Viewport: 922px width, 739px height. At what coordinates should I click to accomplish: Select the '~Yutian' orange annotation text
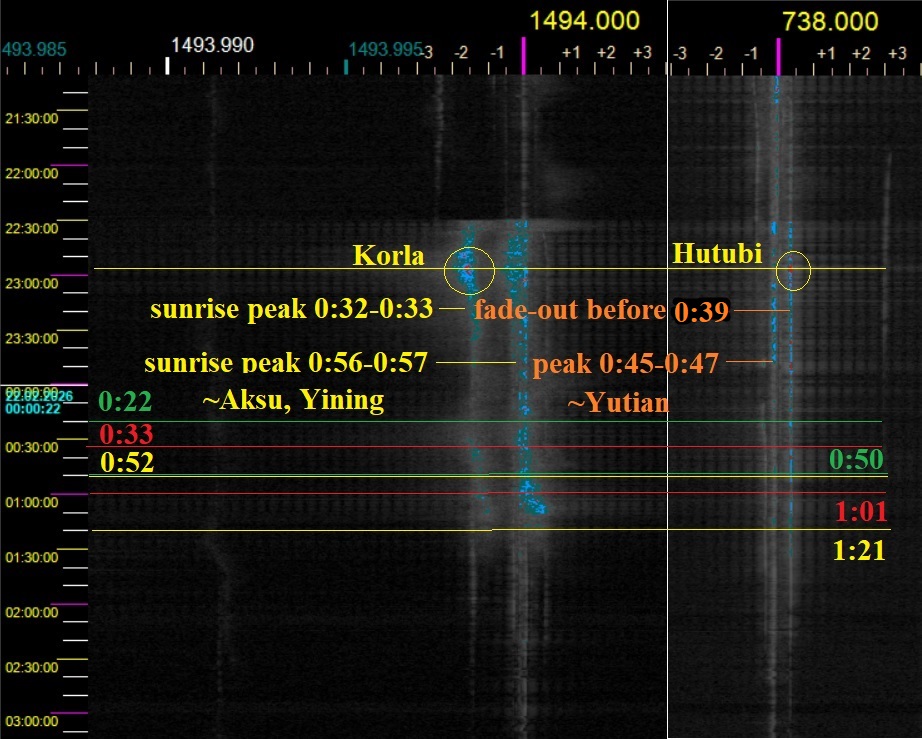(x=618, y=403)
